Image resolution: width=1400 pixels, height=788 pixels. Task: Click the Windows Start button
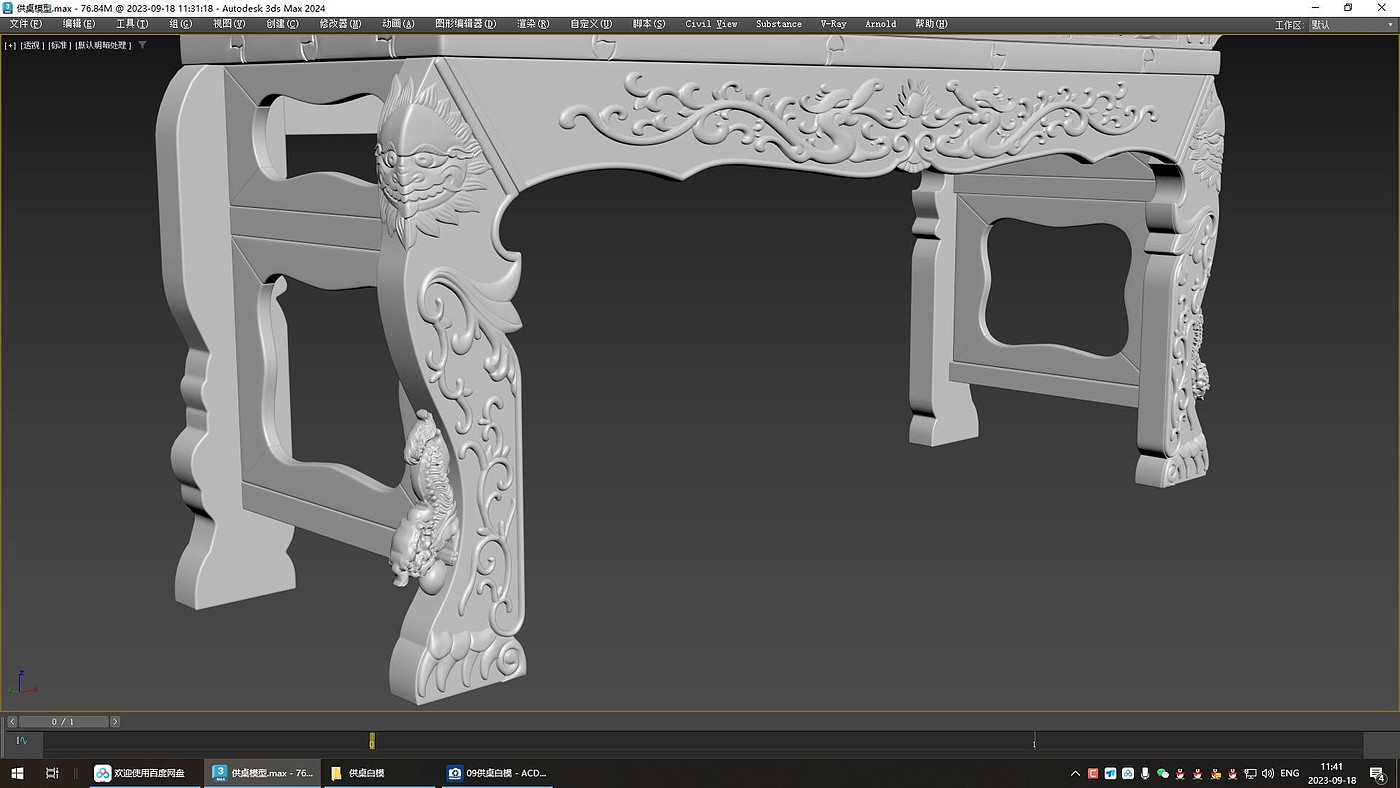(17, 773)
